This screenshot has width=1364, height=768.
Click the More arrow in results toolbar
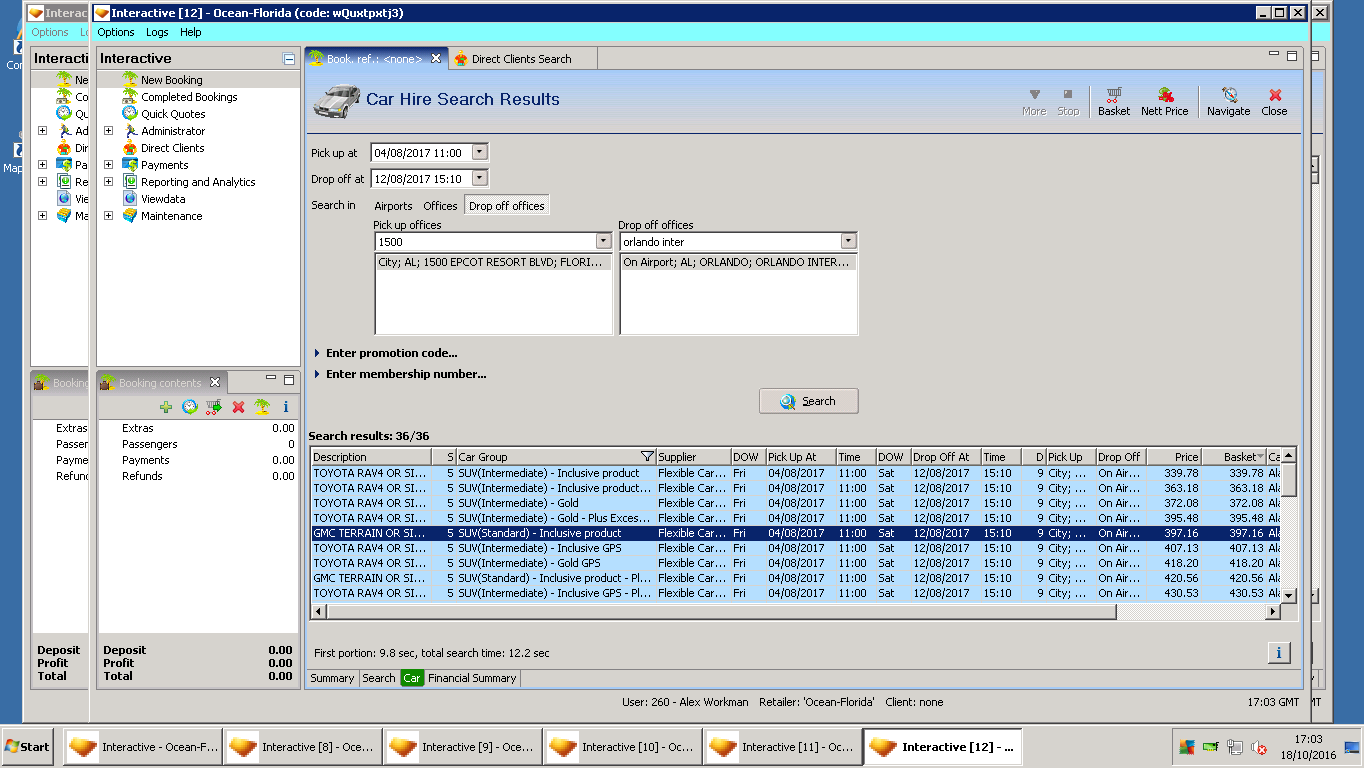click(1034, 102)
